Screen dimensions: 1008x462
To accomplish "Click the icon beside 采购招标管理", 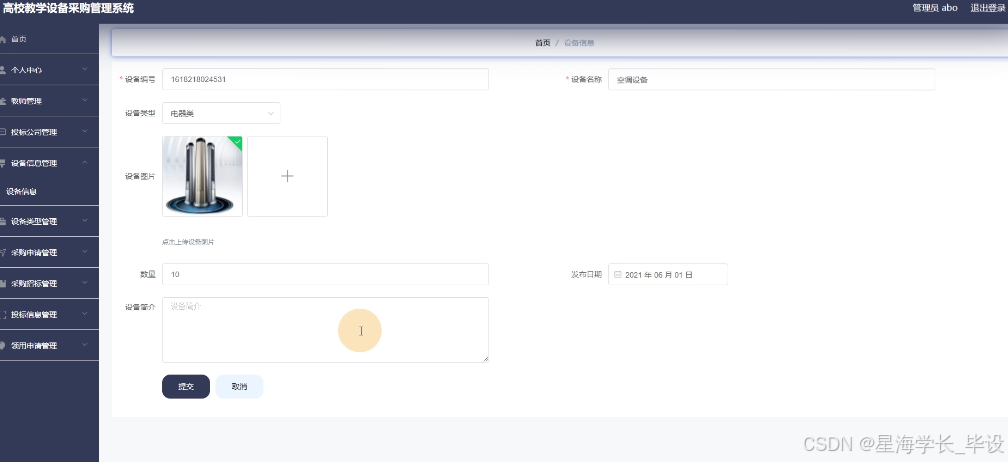I will click(3, 283).
